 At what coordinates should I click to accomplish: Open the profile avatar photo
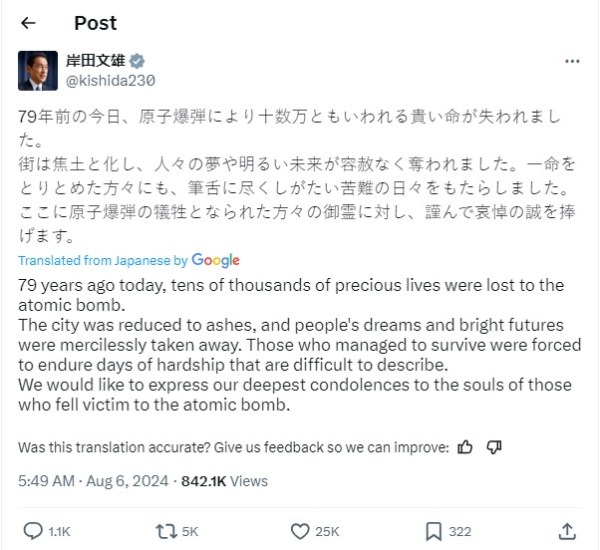38,69
